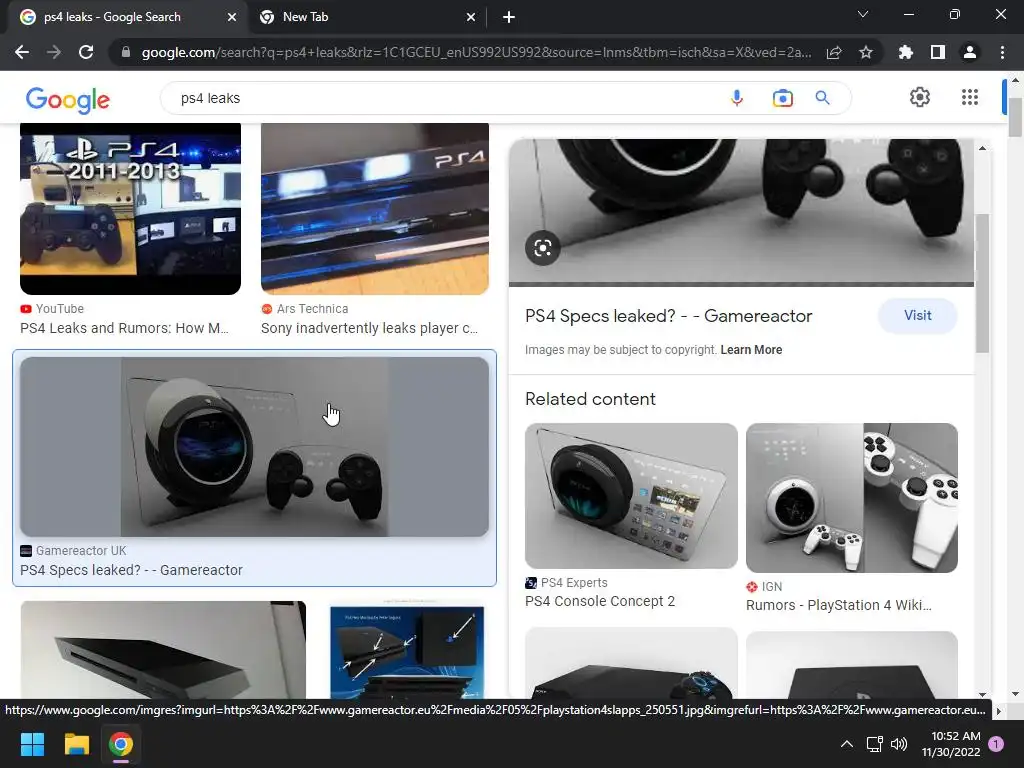Click Sony inadvertently leaks player result title
1024x768 pixels.
tap(370, 328)
